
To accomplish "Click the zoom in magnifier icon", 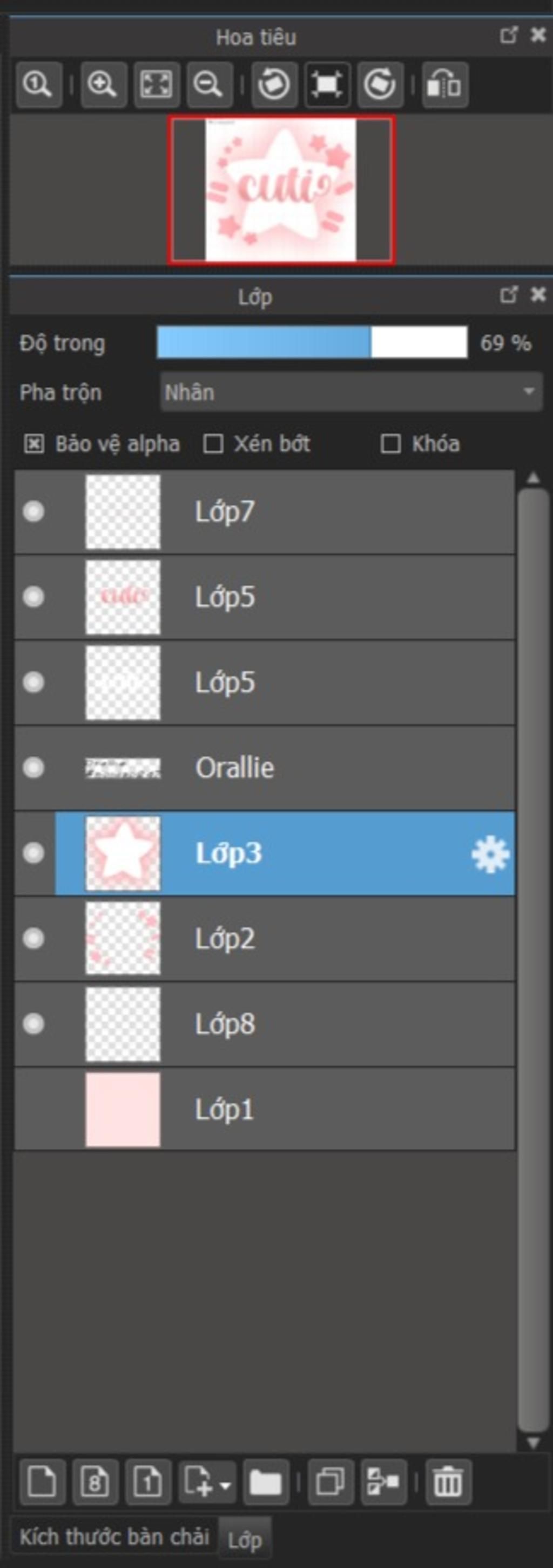I will [102, 84].
